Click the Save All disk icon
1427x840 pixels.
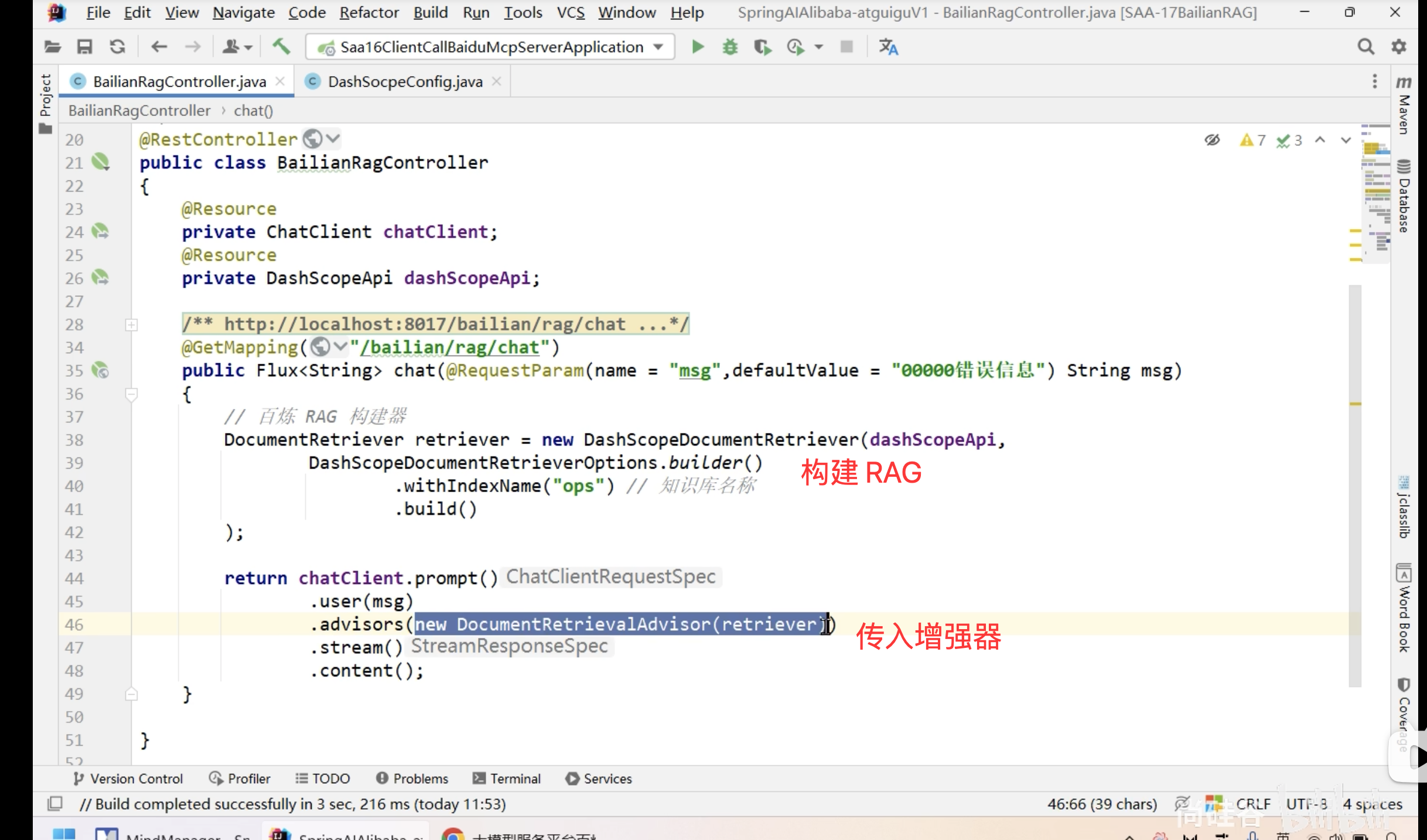85,47
